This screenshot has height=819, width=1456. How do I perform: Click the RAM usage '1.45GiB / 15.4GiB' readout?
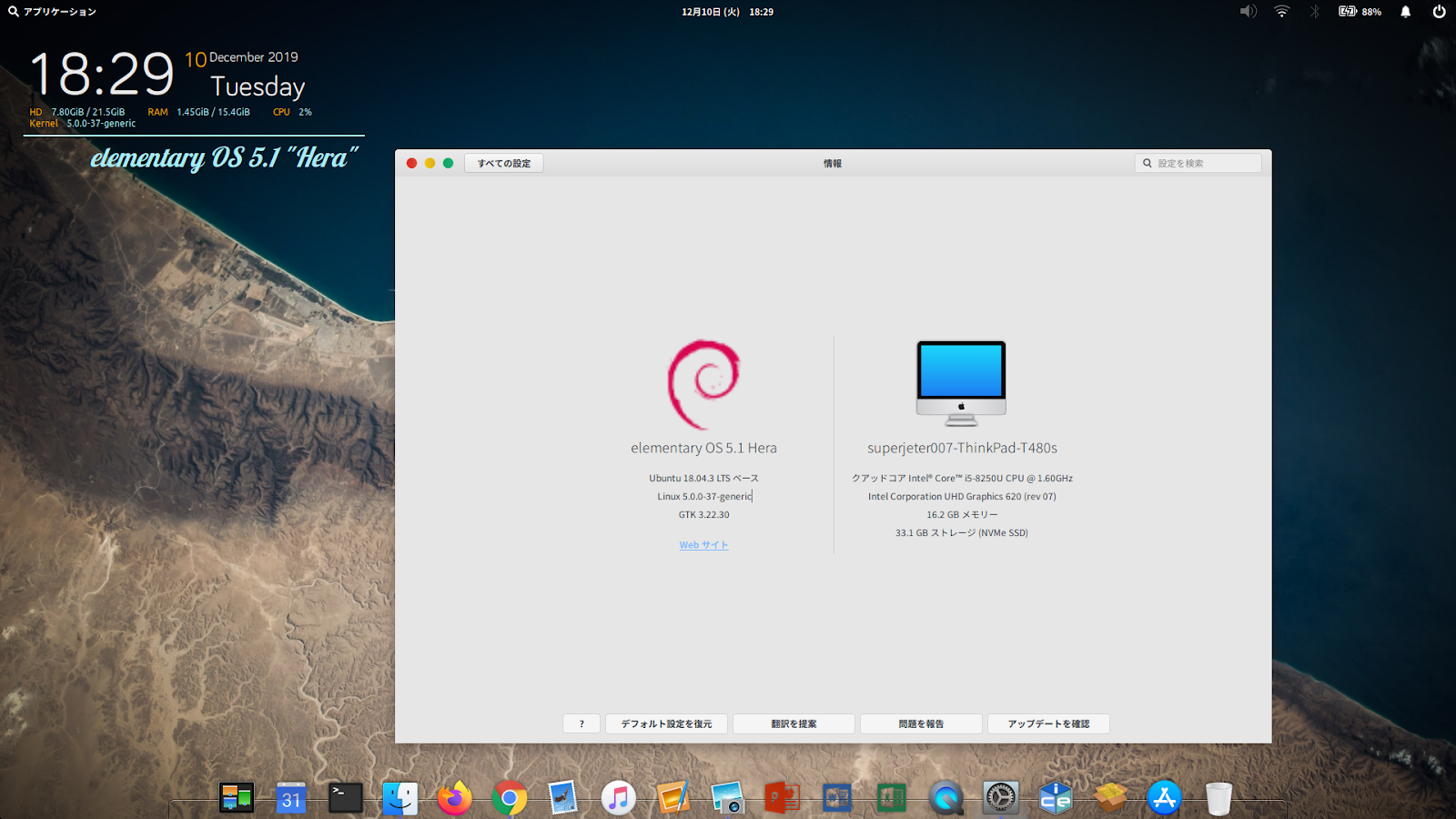213,112
